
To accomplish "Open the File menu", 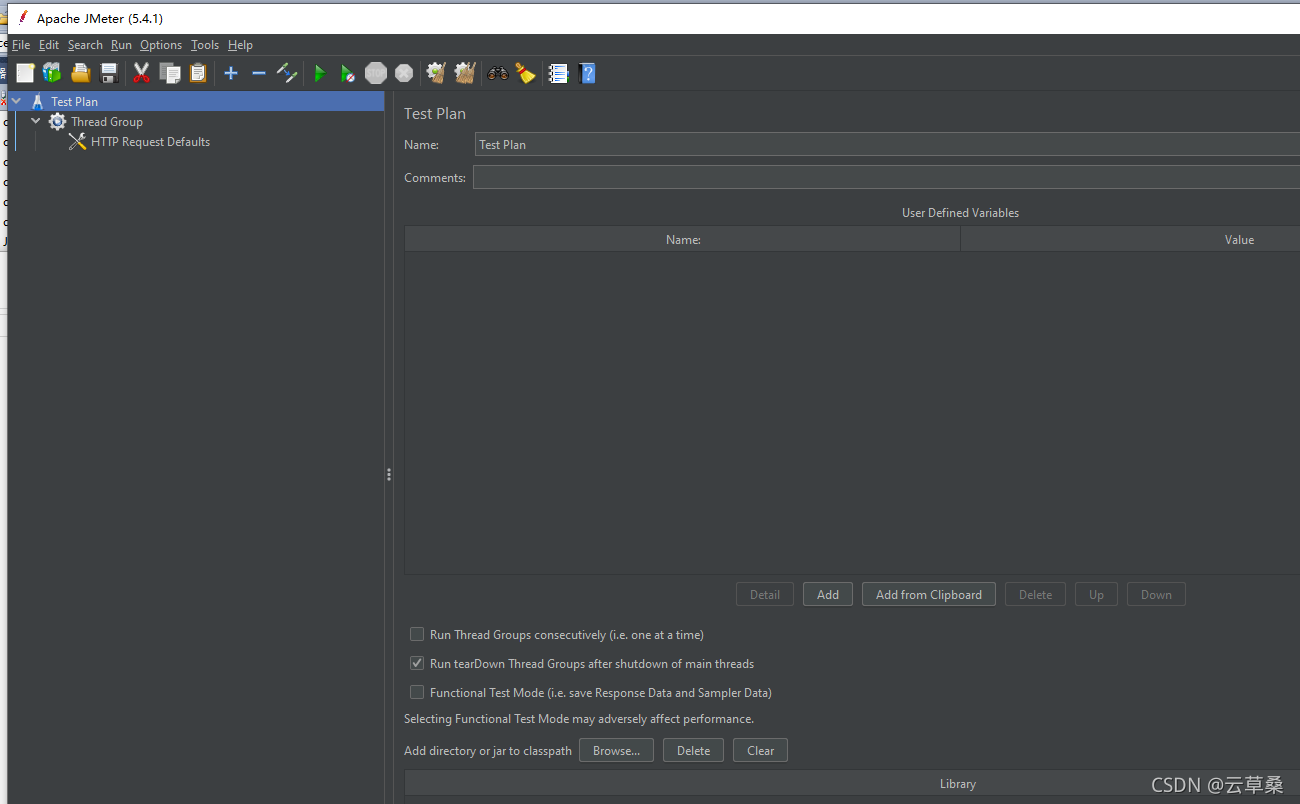I will 21,45.
